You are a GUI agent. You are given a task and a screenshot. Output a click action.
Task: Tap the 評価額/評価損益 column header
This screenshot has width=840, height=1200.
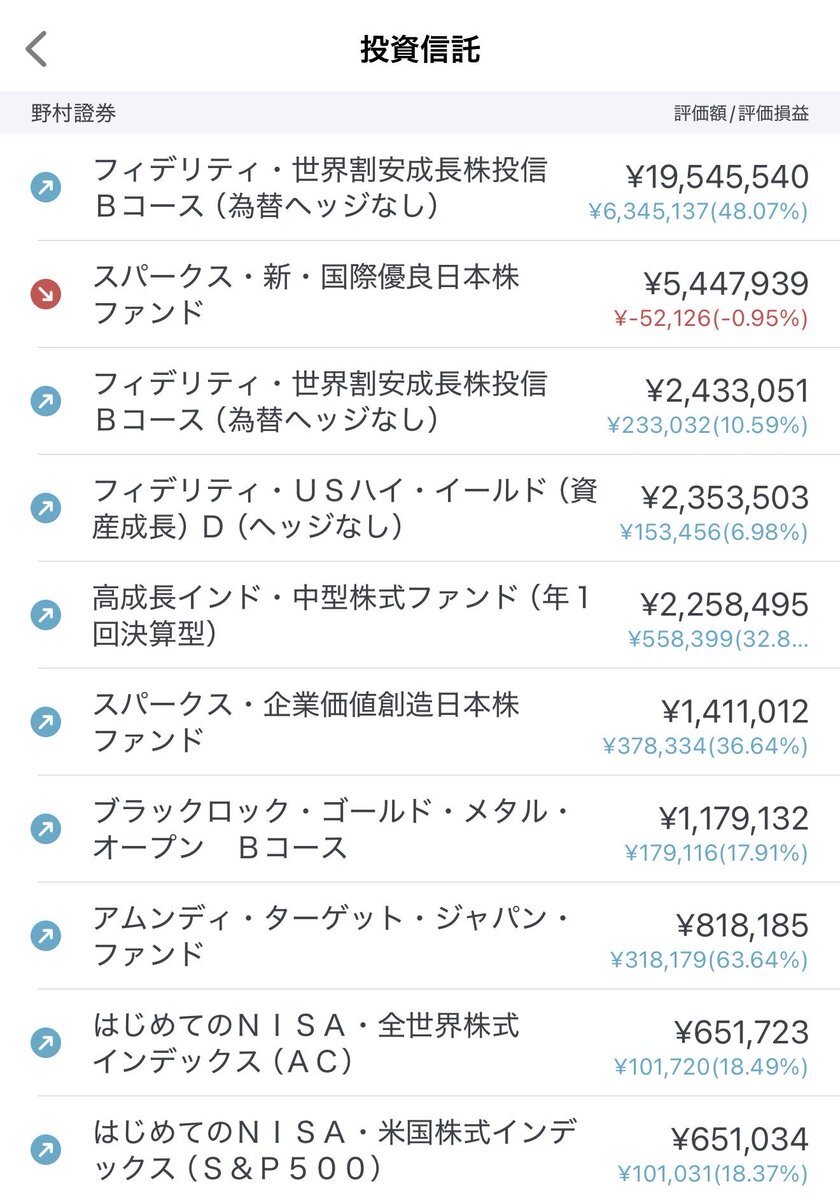point(741,113)
